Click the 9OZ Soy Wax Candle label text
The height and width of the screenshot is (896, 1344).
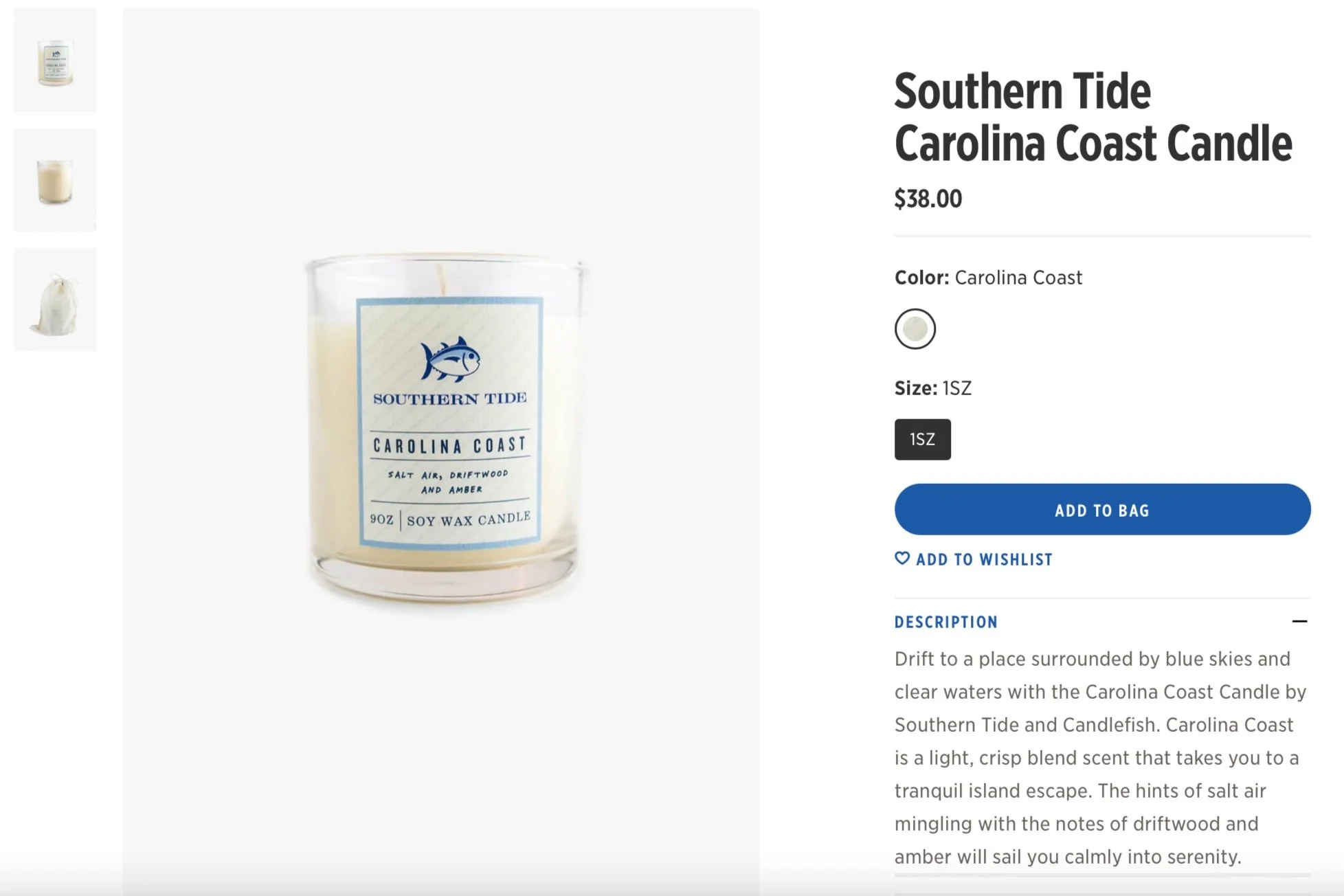tap(450, 519)
